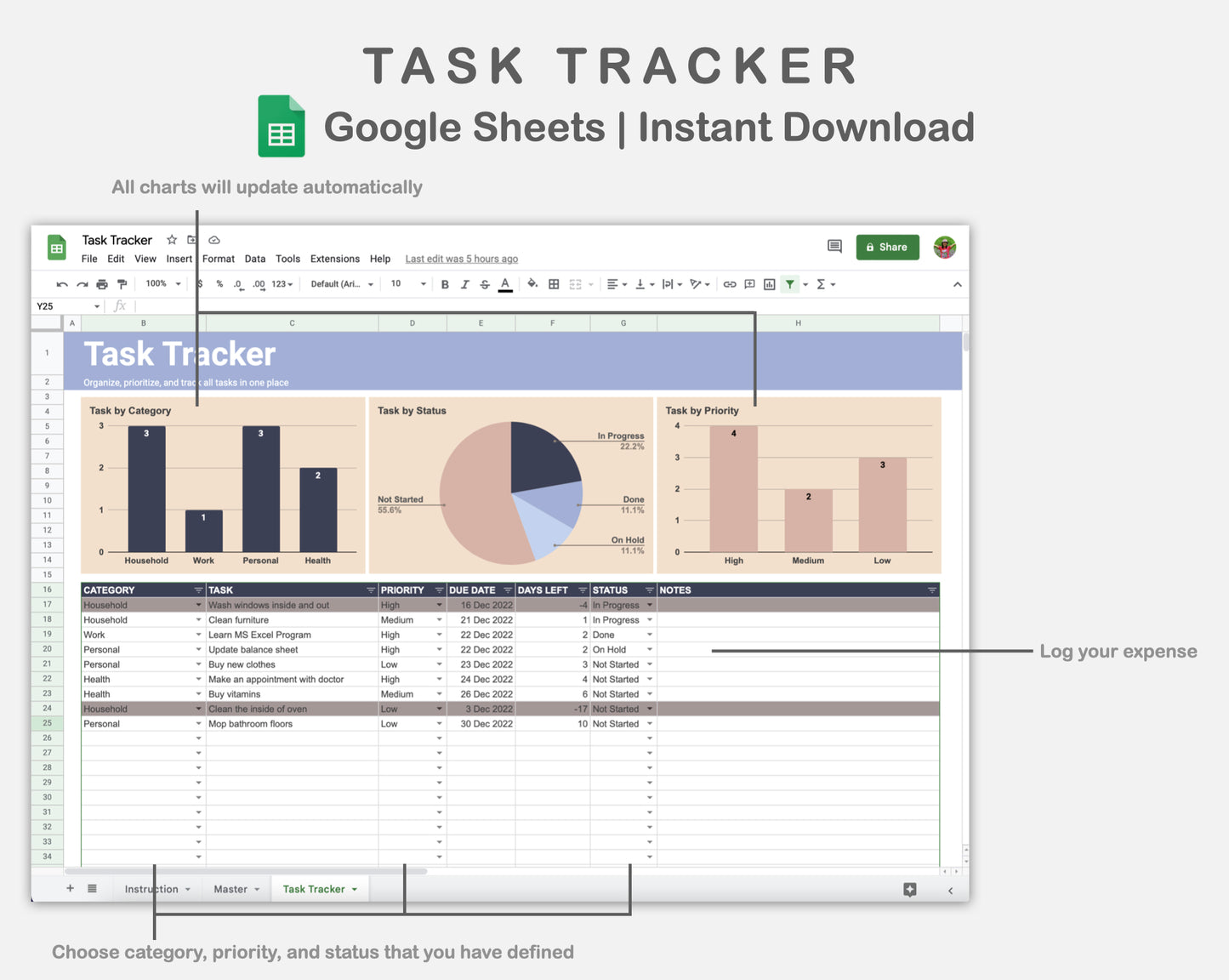Switch to the Master sheet tab
1229x980 pixels.
click(x=231, y=888)
